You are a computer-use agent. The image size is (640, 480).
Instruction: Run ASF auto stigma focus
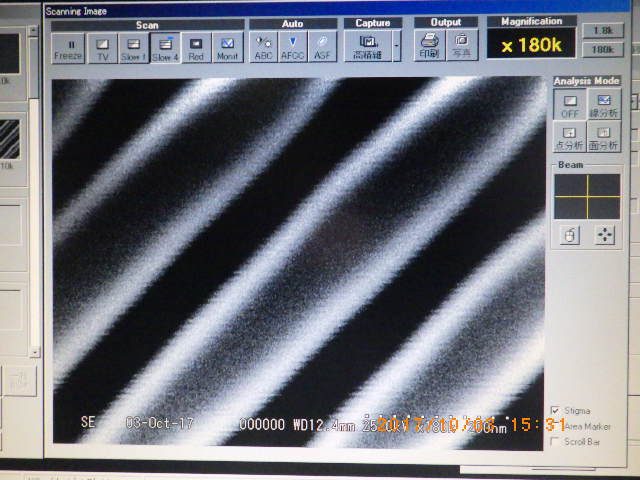click(x=322, y=47)
